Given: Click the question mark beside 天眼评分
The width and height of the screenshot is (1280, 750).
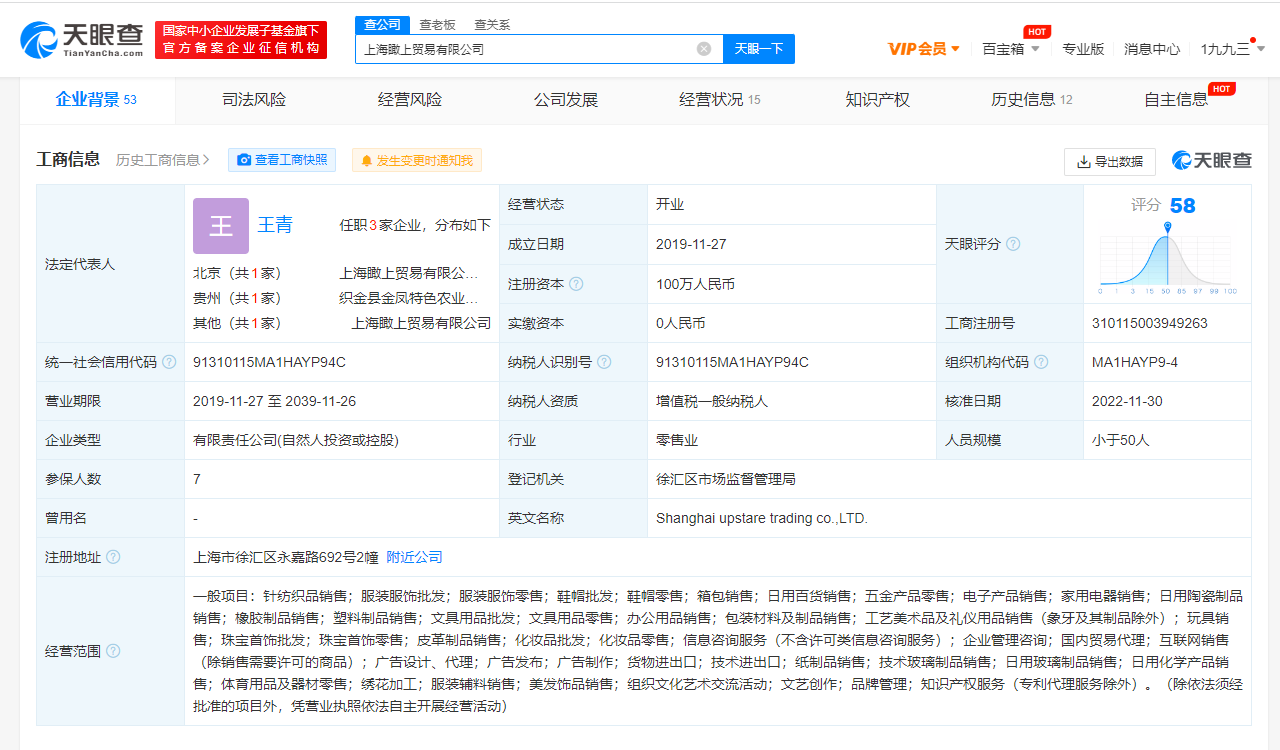Looking at the screenshot, I should [x=1013, y=243].
